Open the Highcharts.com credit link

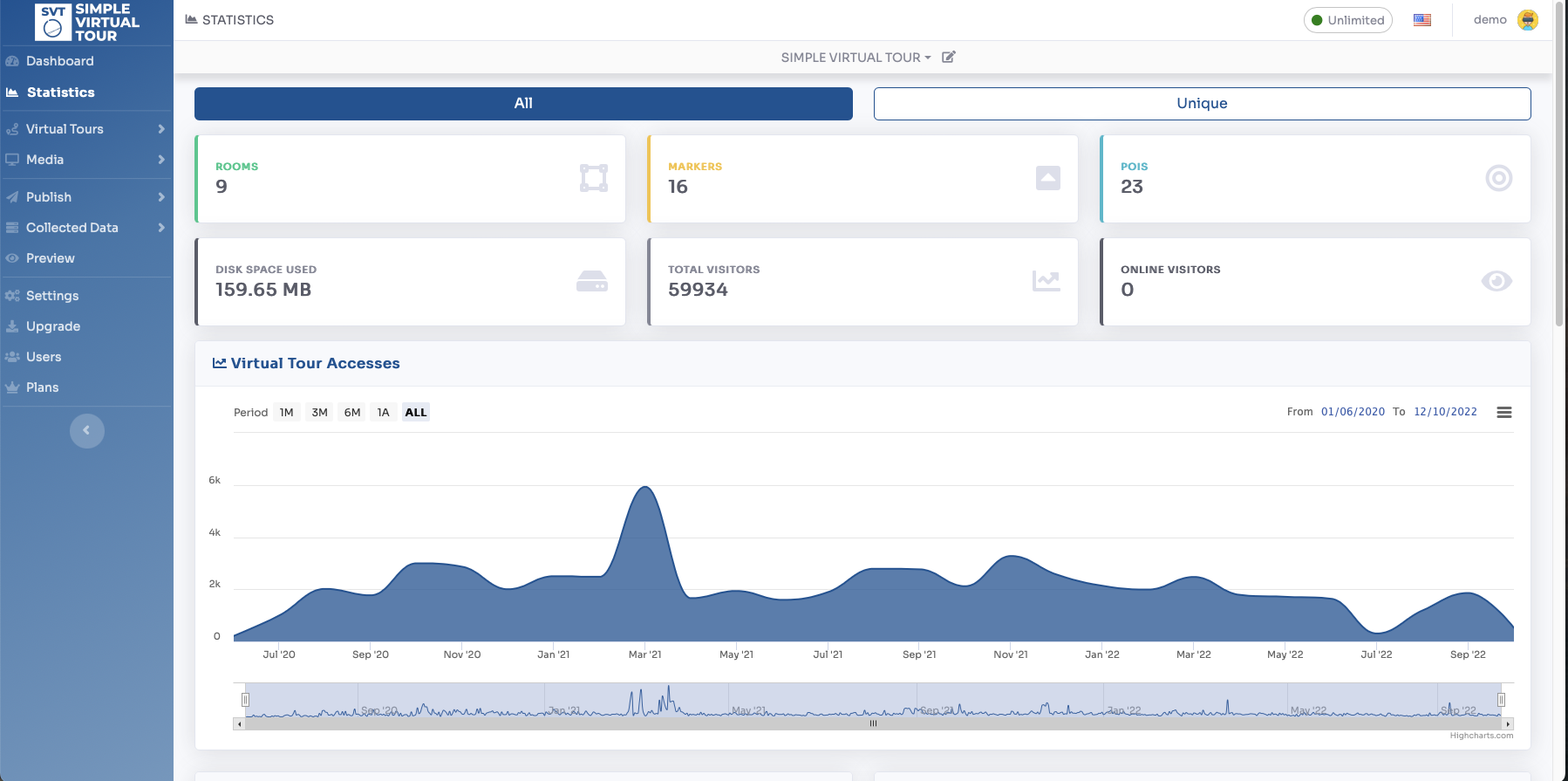(1481, 736)
